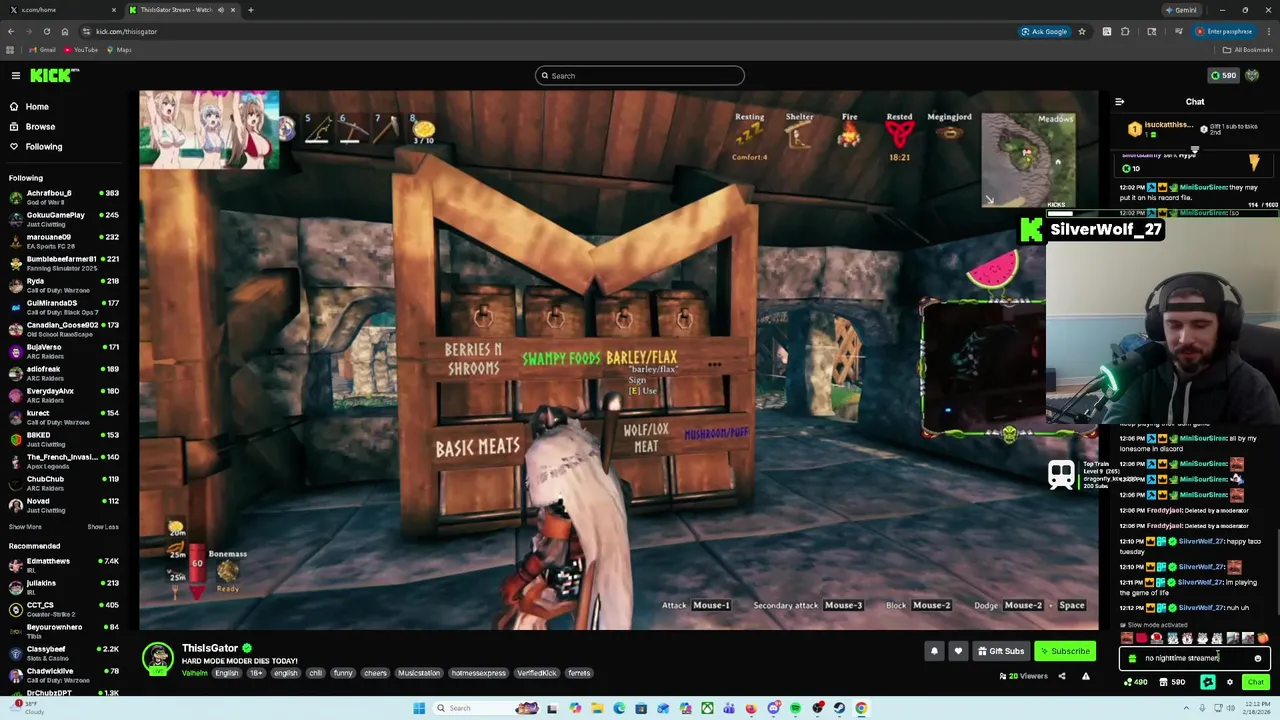Open user profile avatar in header
Screen dimensions: 1280x720
[1252, 75]
